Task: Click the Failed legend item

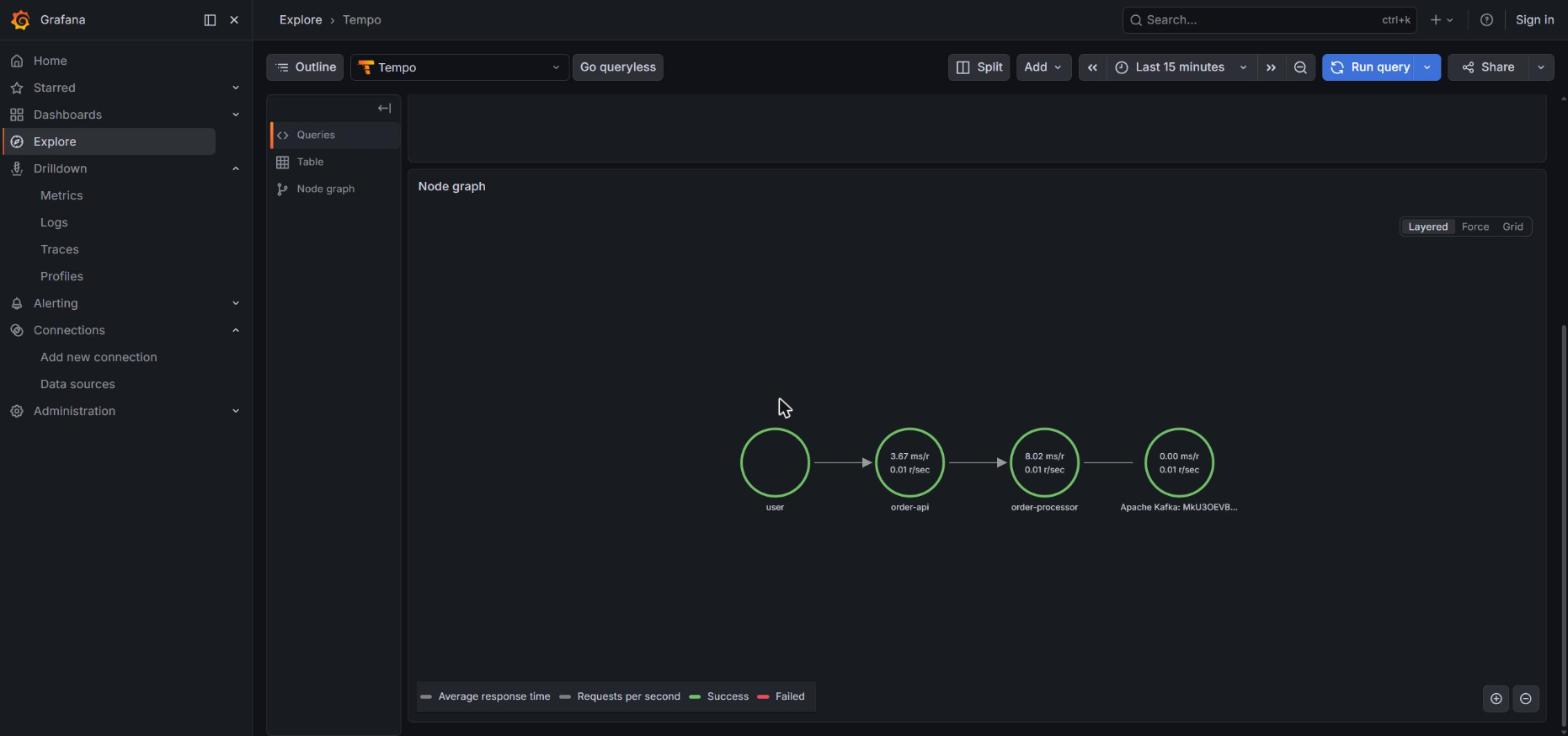Action: point(781,697)
